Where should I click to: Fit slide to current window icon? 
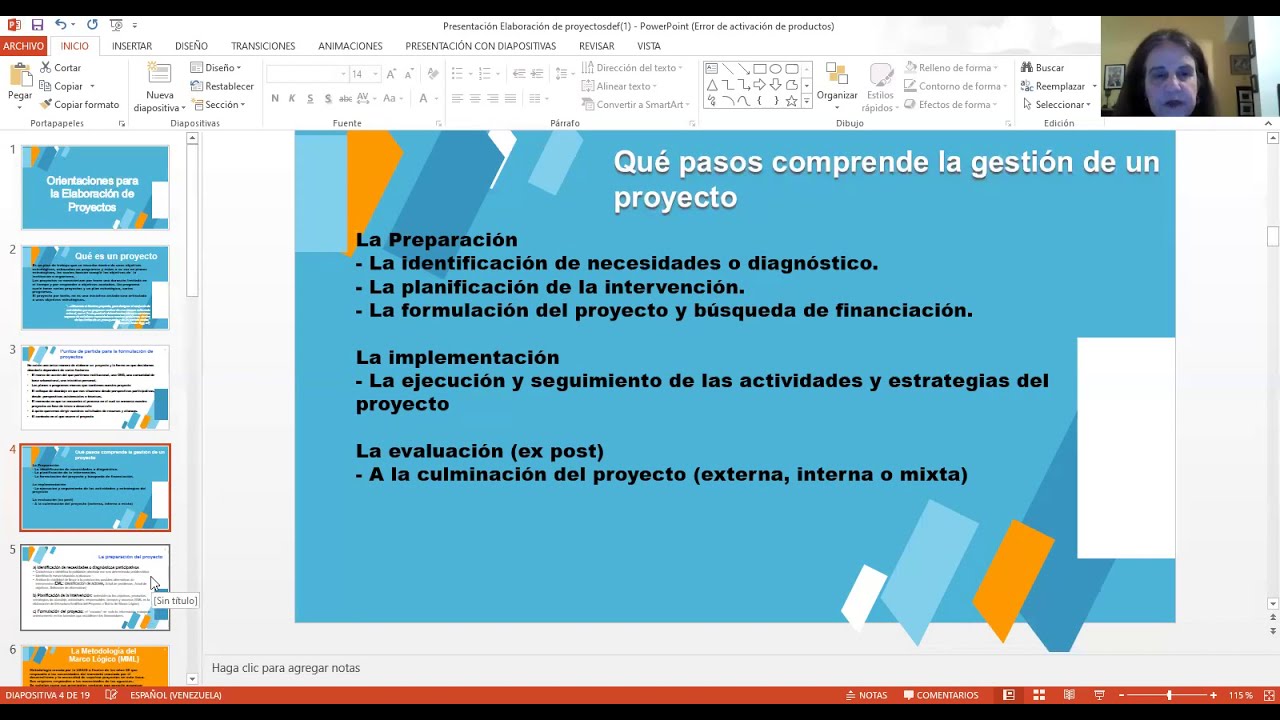[1269, 695]
